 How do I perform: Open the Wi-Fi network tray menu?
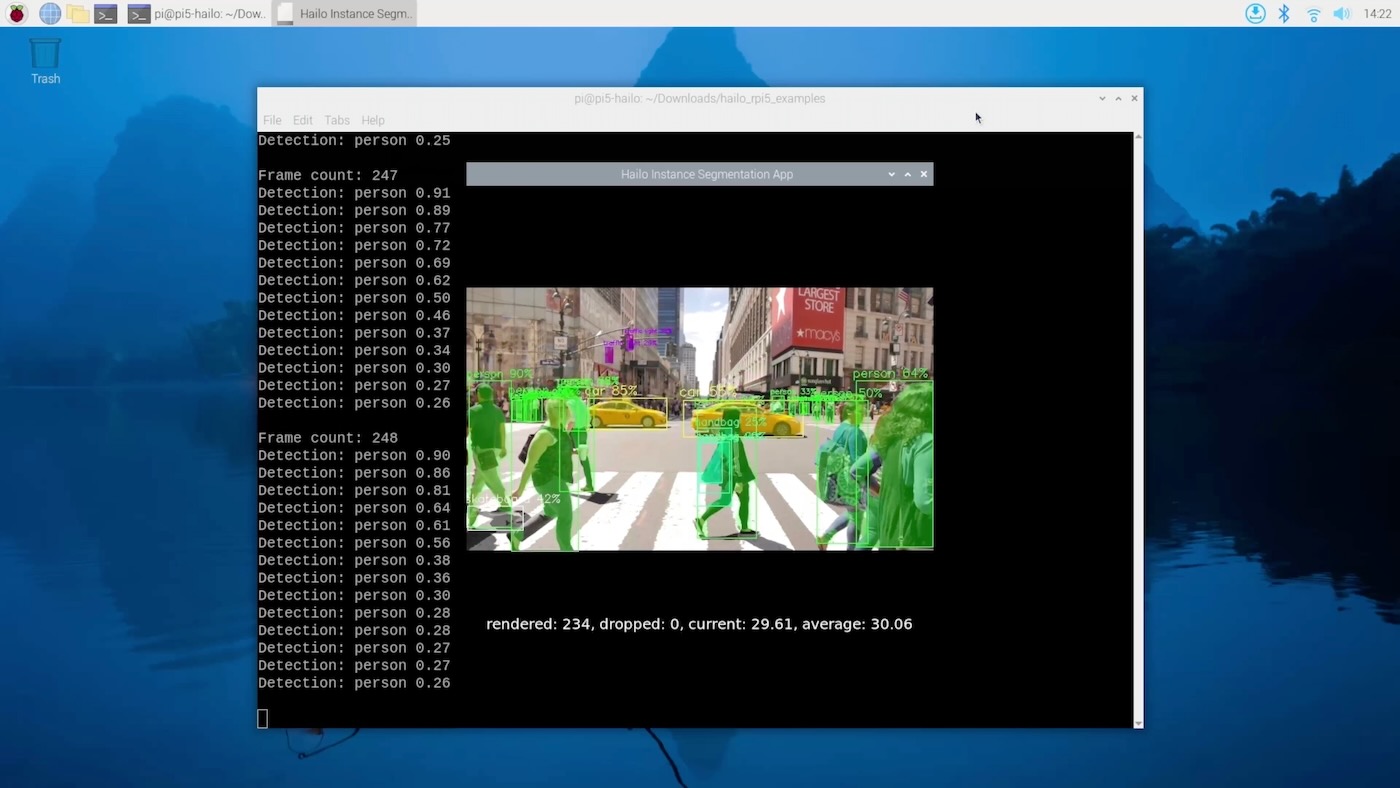tap(1313, 14)
